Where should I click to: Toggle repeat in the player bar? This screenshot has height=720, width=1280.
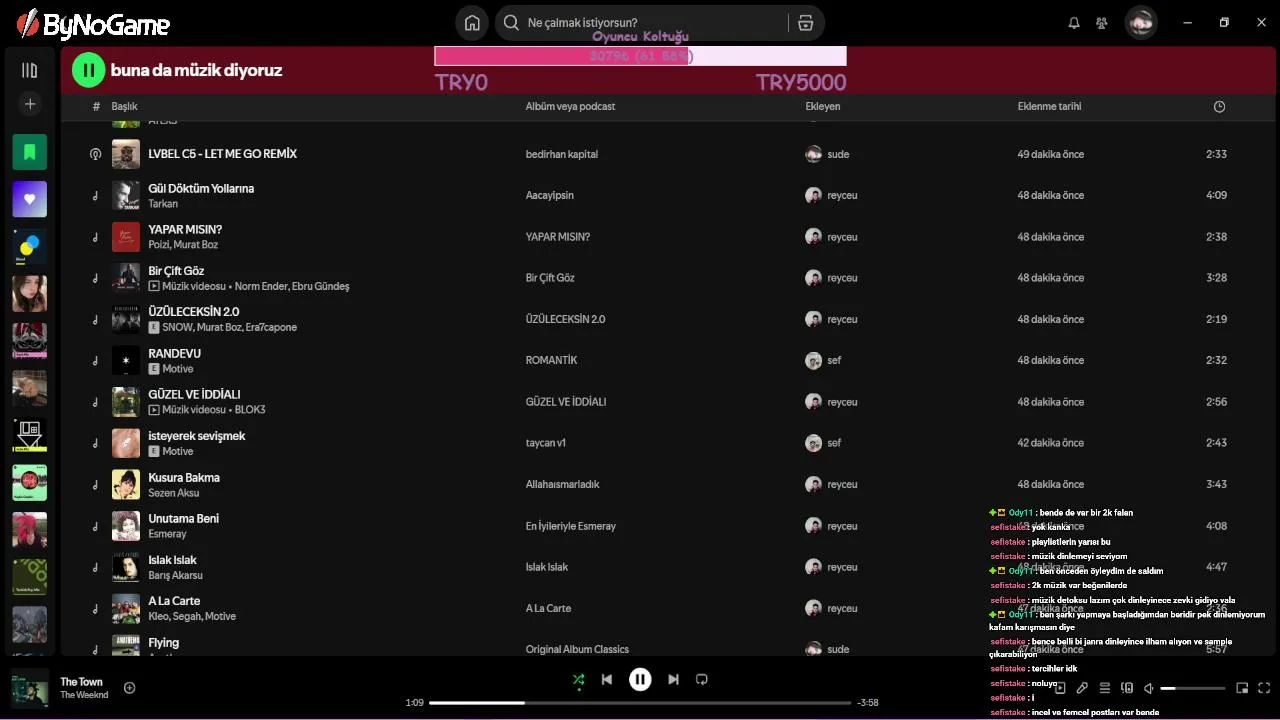coord(702,680)
